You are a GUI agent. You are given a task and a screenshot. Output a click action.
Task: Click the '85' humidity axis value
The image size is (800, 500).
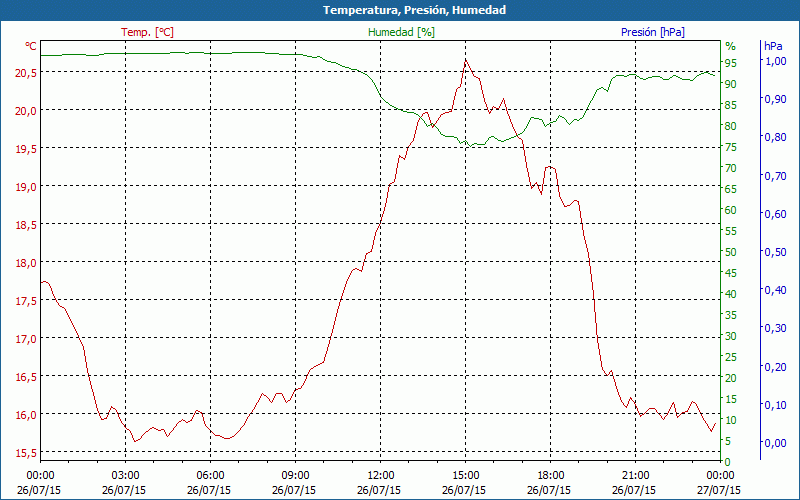[731, 105]
